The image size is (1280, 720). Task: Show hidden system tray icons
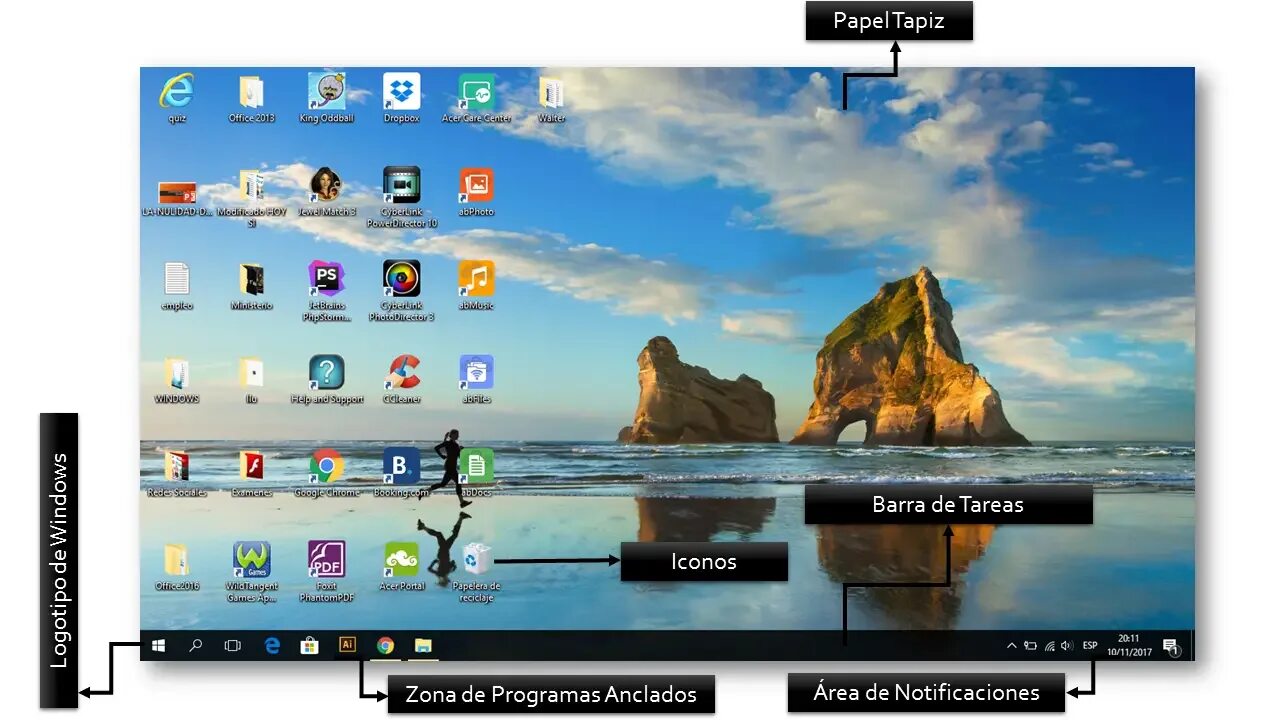pyautogui.click(x=1012, y=646)
